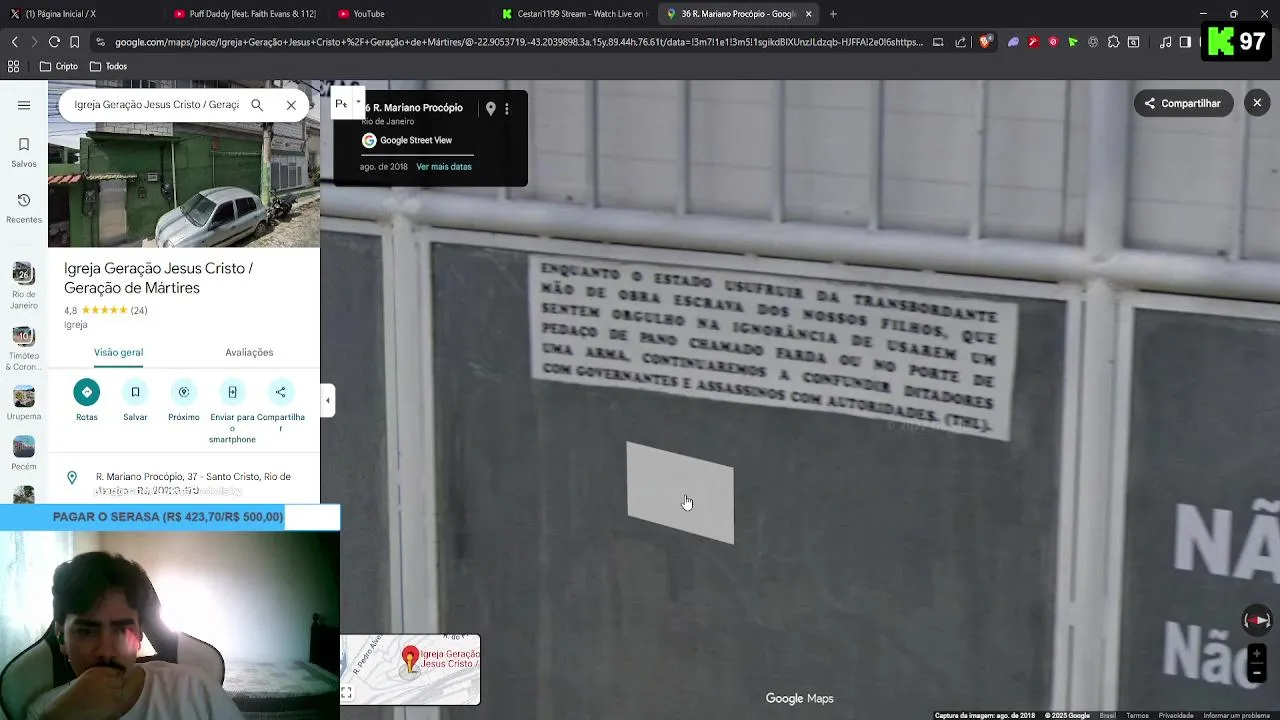Viewport: 1280px width, 720px height.
Task: Click Compartilhar button on Street View
Action: pos(1184,103)
